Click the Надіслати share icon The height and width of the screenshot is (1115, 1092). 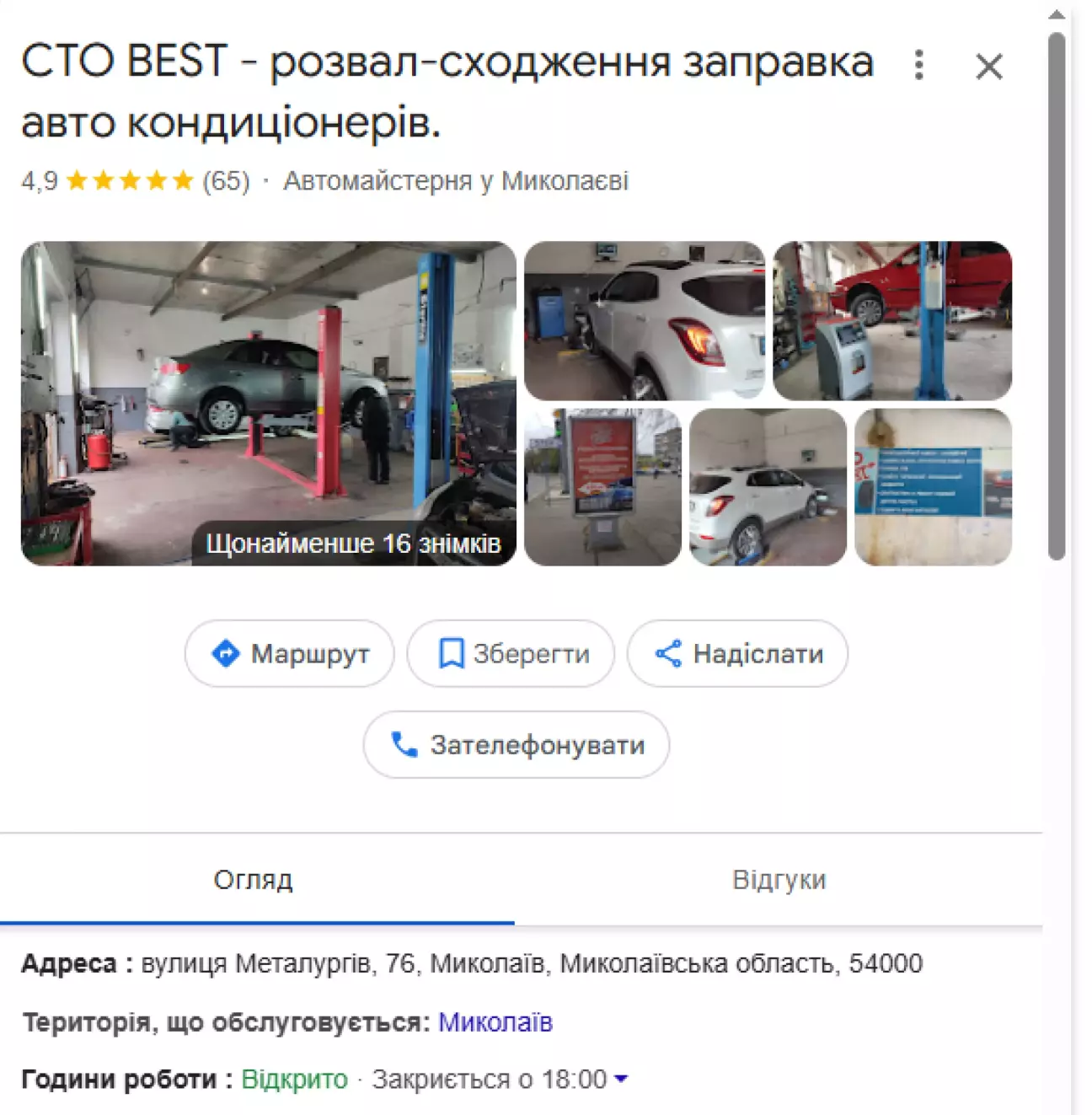(668, 653)
